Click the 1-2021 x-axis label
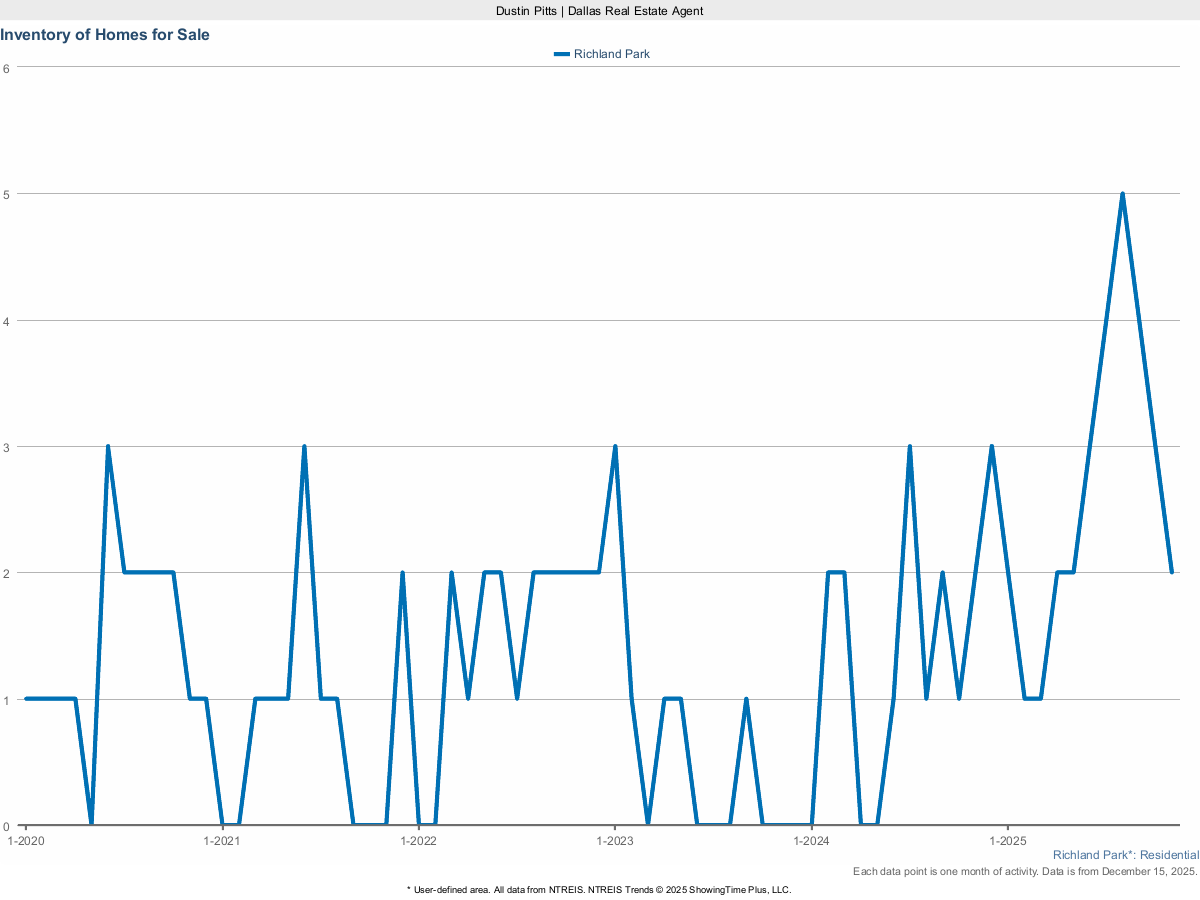The width and height of the screenshot is (1200, 900). pyautogui.click(x=221, y=841)
